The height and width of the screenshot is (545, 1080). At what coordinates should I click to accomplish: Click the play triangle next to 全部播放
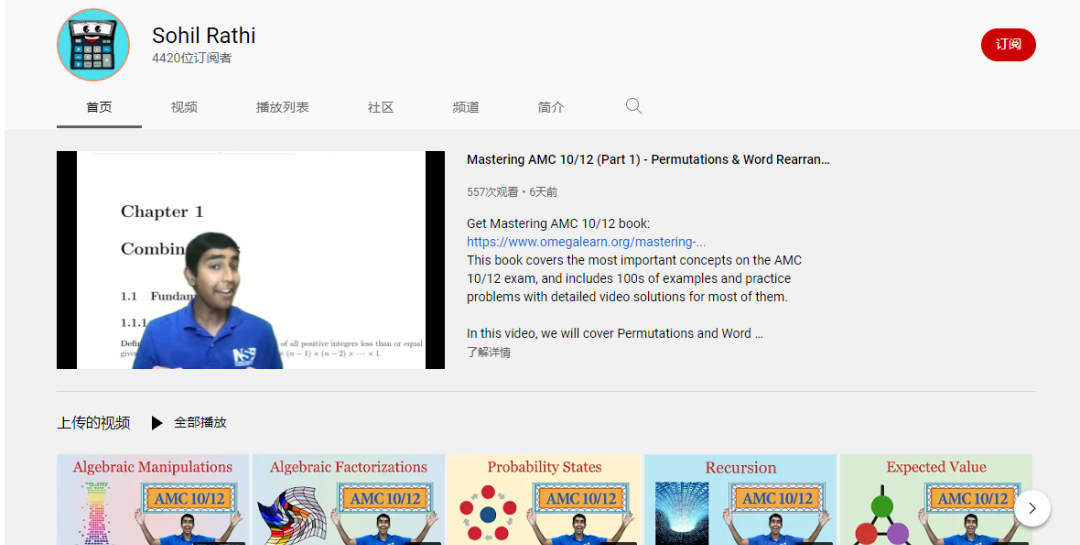point(157,423)
